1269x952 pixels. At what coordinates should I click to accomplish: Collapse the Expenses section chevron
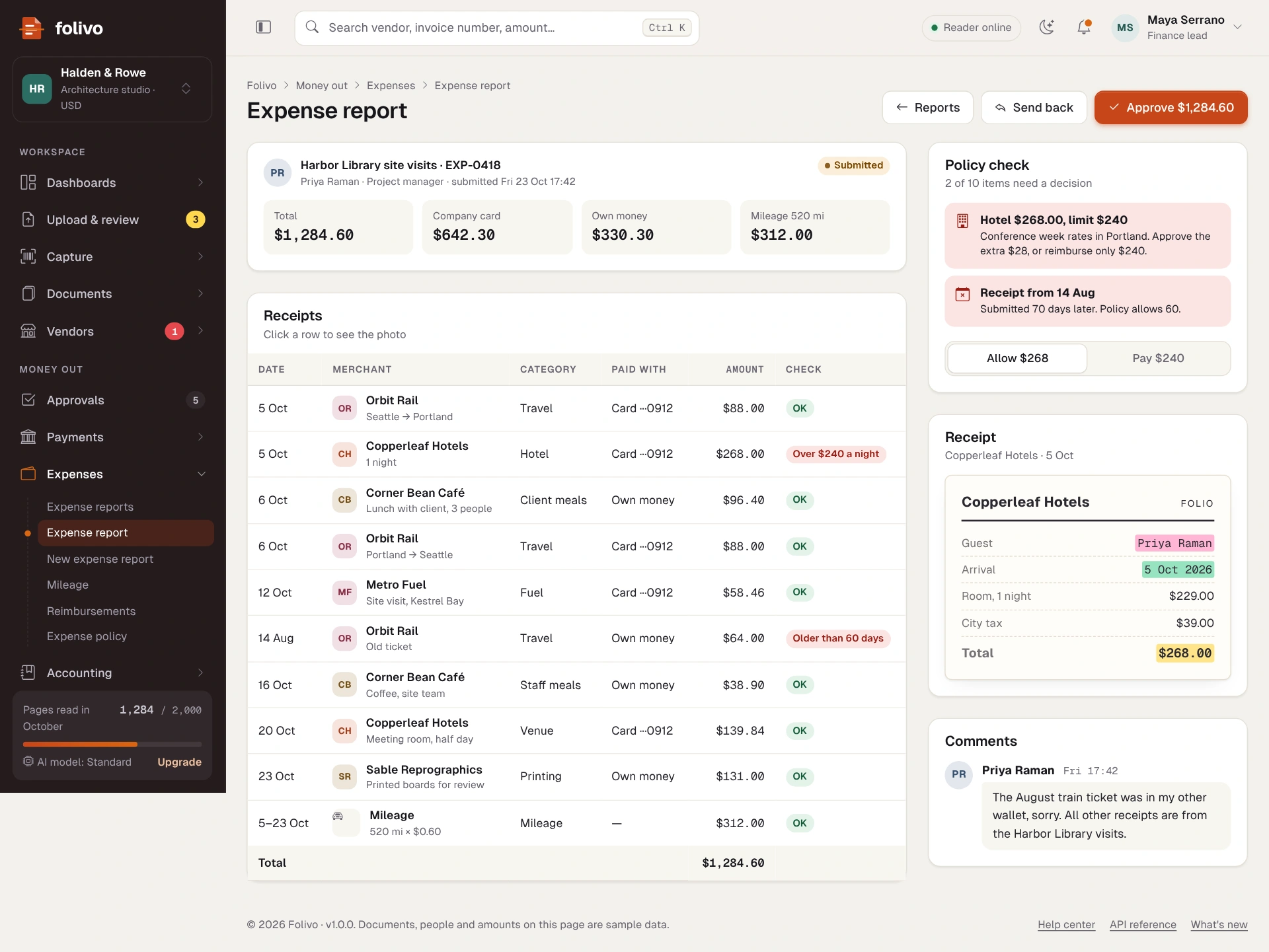coord(202,474)
